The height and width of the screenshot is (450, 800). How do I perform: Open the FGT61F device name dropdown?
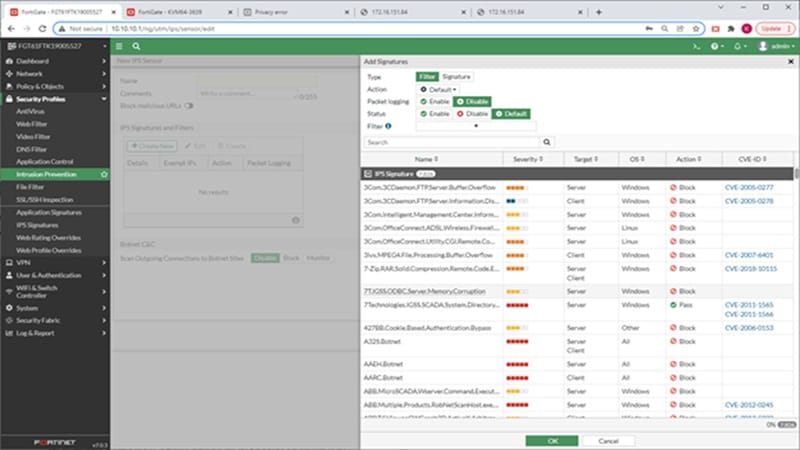click(x=56, y=46)
